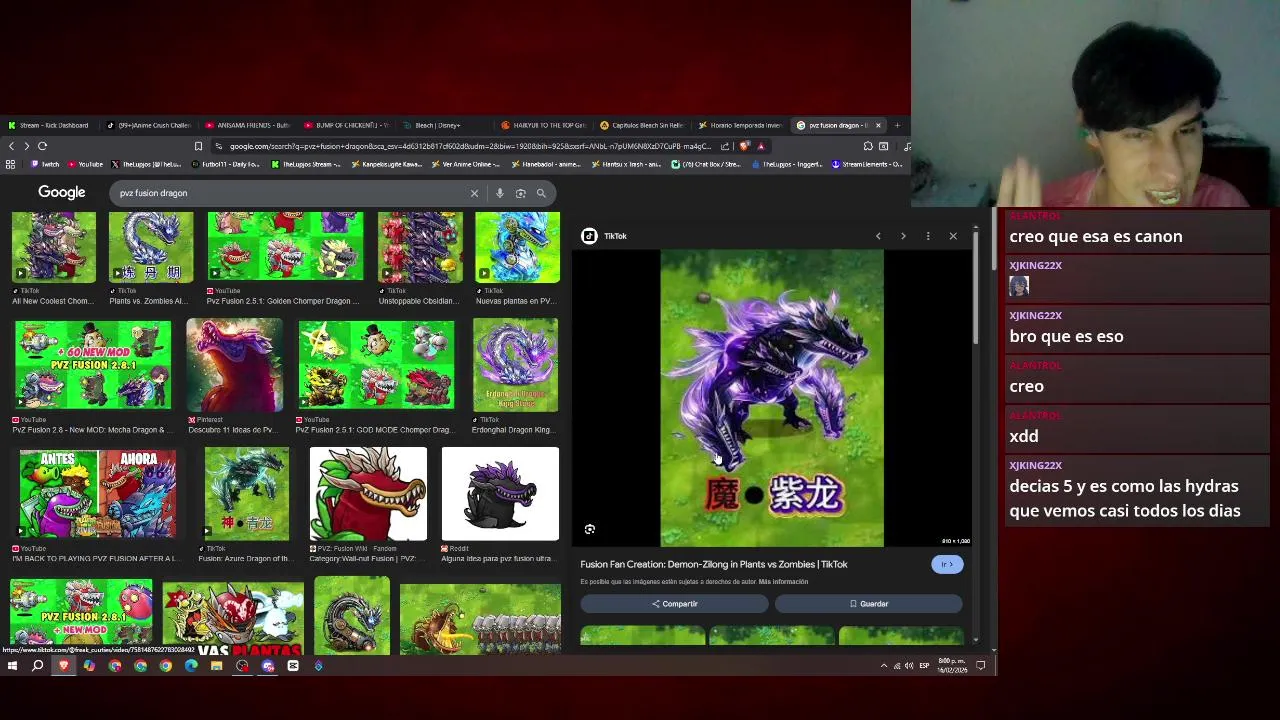Reload the page with the refresh icon
Image resolution: width=1280 pixels, height=720 pixels.
point(42,146)
